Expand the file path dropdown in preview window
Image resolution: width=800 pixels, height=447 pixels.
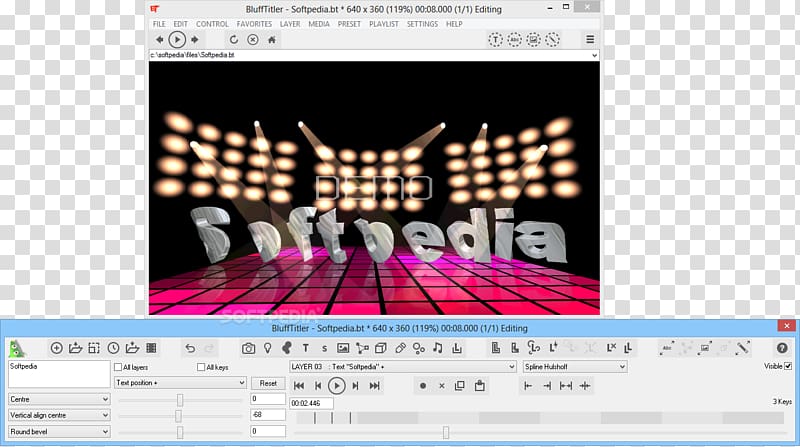(594, 55)
